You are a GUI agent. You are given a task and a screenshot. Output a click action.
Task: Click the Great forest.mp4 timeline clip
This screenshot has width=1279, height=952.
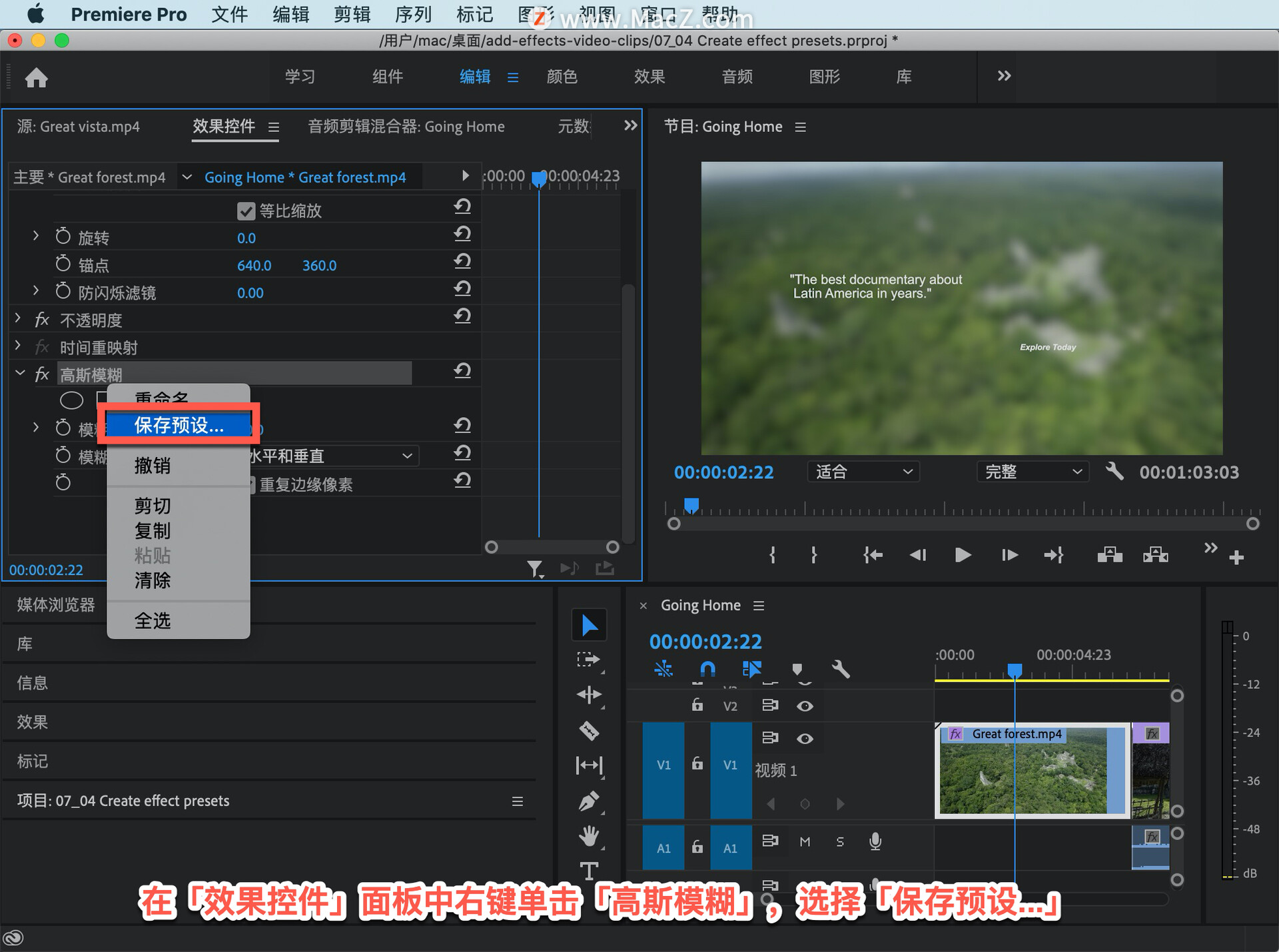[x=1032, y=770]
